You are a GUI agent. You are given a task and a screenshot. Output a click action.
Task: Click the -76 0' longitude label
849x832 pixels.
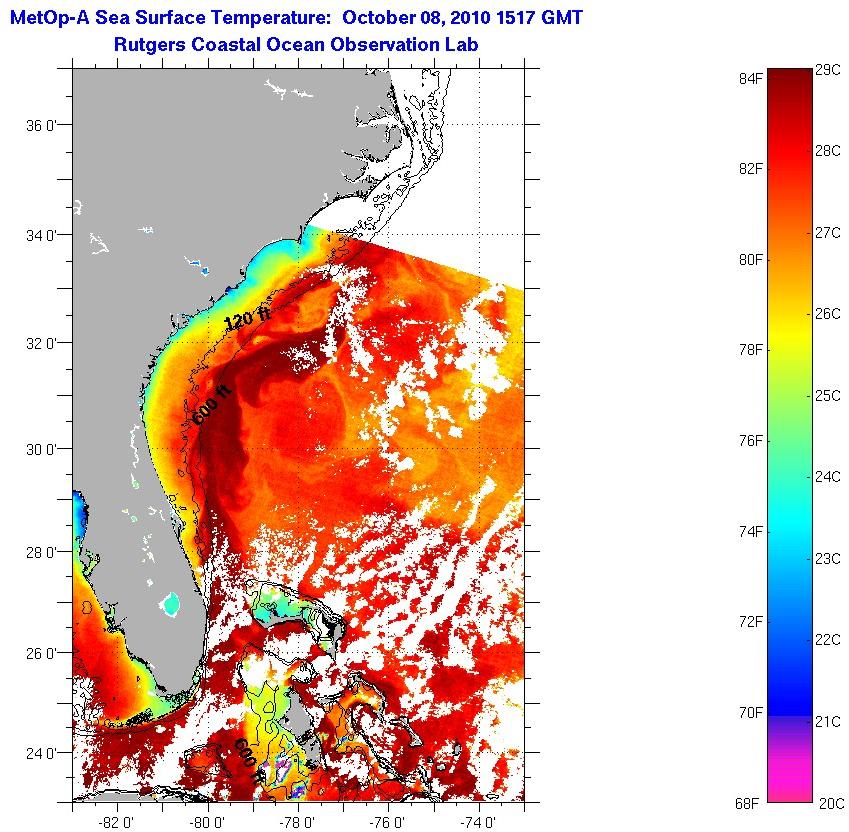(387, 822)
